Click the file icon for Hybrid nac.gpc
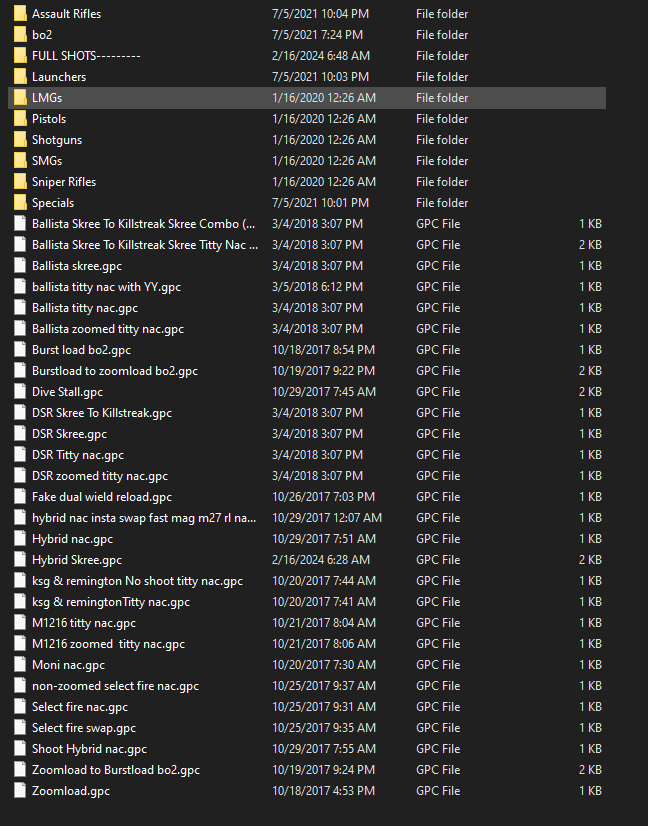Viewport: 648px width, 826px height. coord(20,539)
